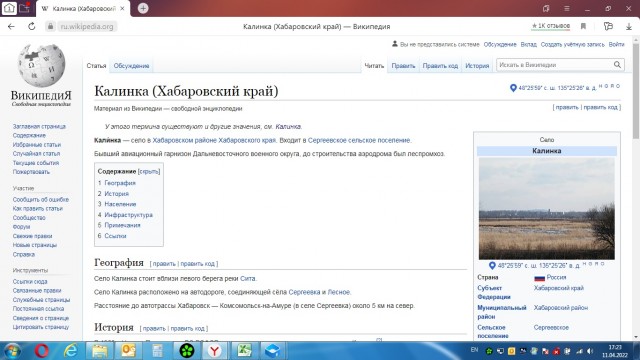Open Создать учётную запись link
The width and height of the screenshot is (640, 360).
point(573,44)
